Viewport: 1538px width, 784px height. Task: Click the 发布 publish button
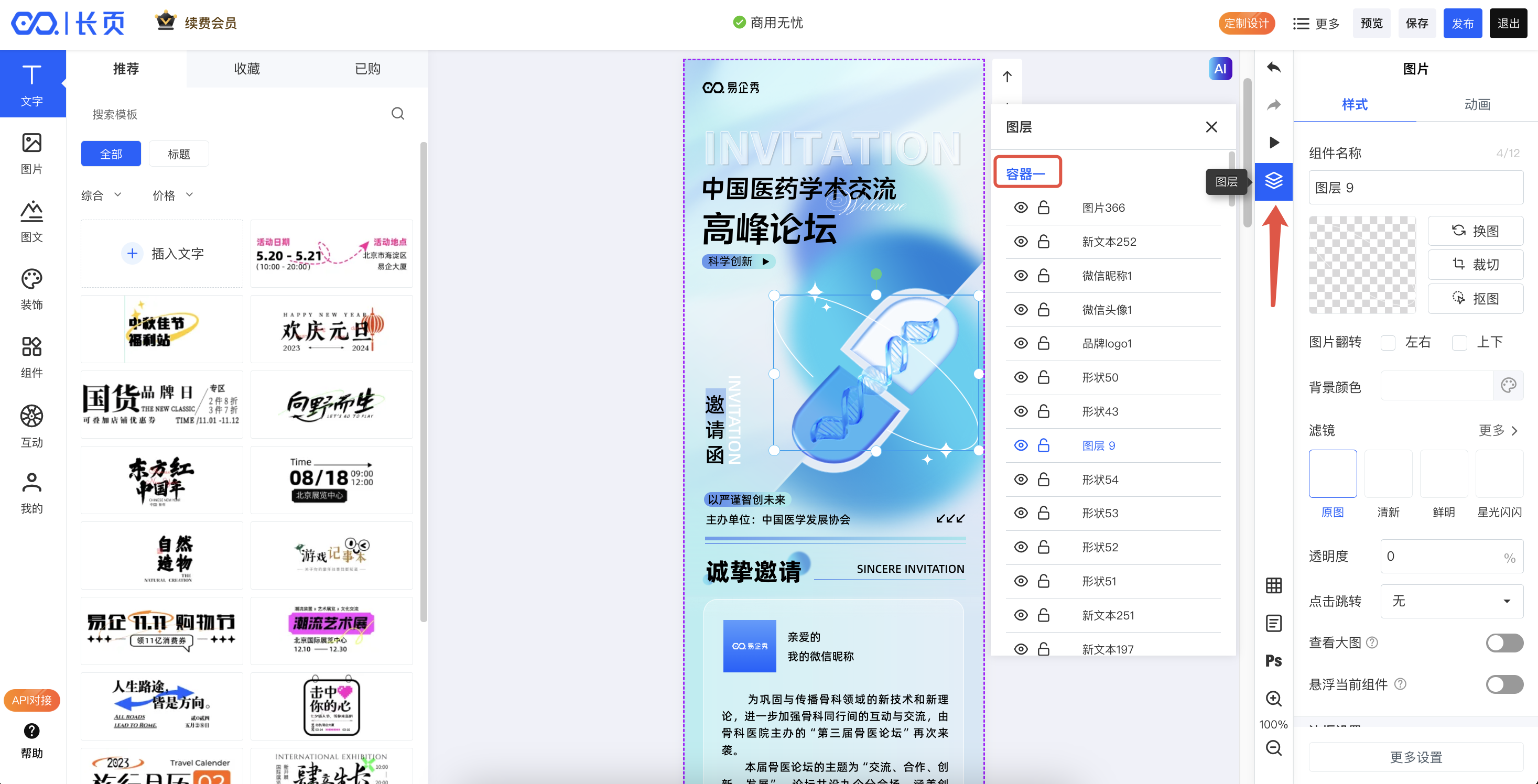[x=1461, y=23]
